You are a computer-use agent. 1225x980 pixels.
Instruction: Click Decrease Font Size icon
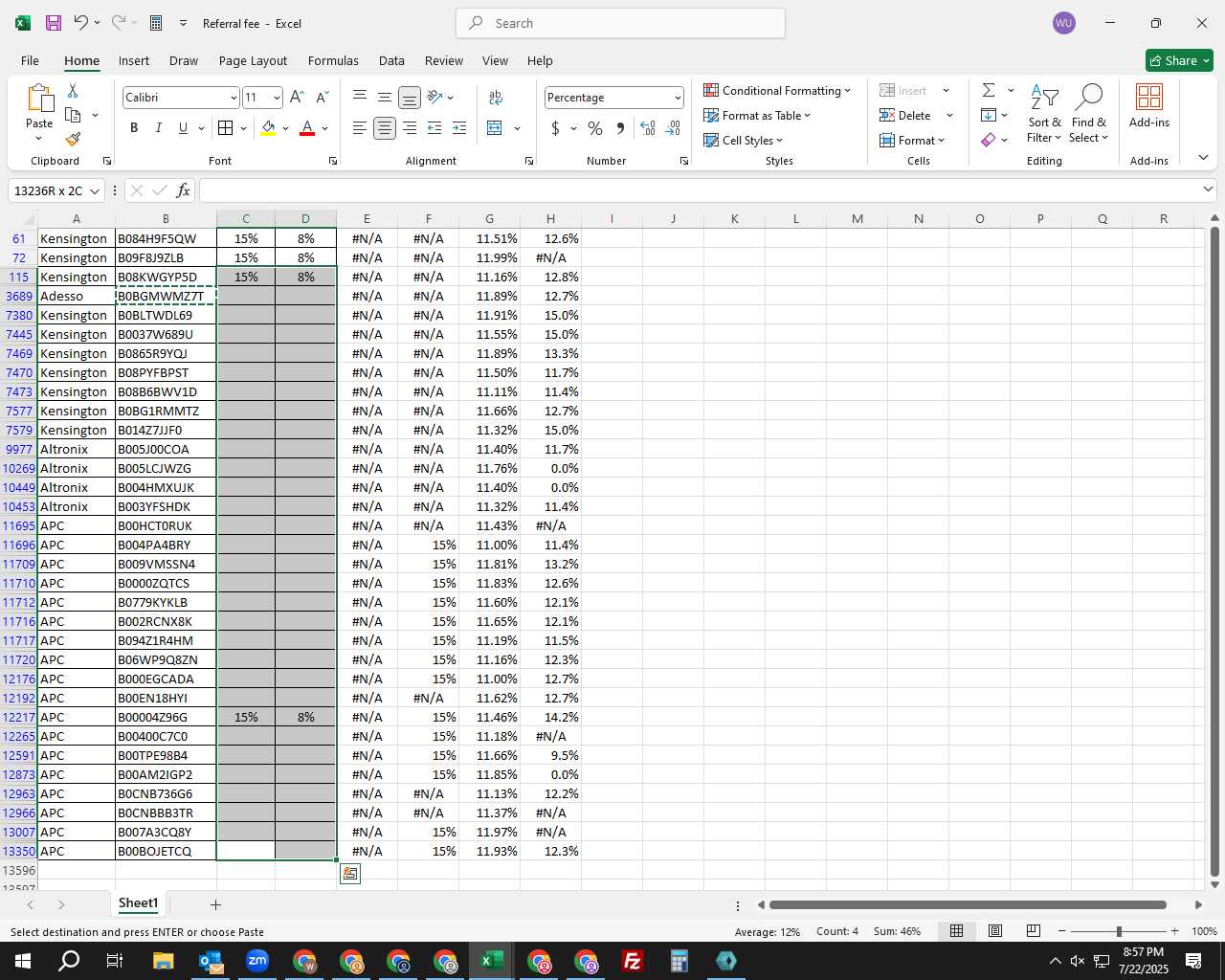click(x=322, y=98)
